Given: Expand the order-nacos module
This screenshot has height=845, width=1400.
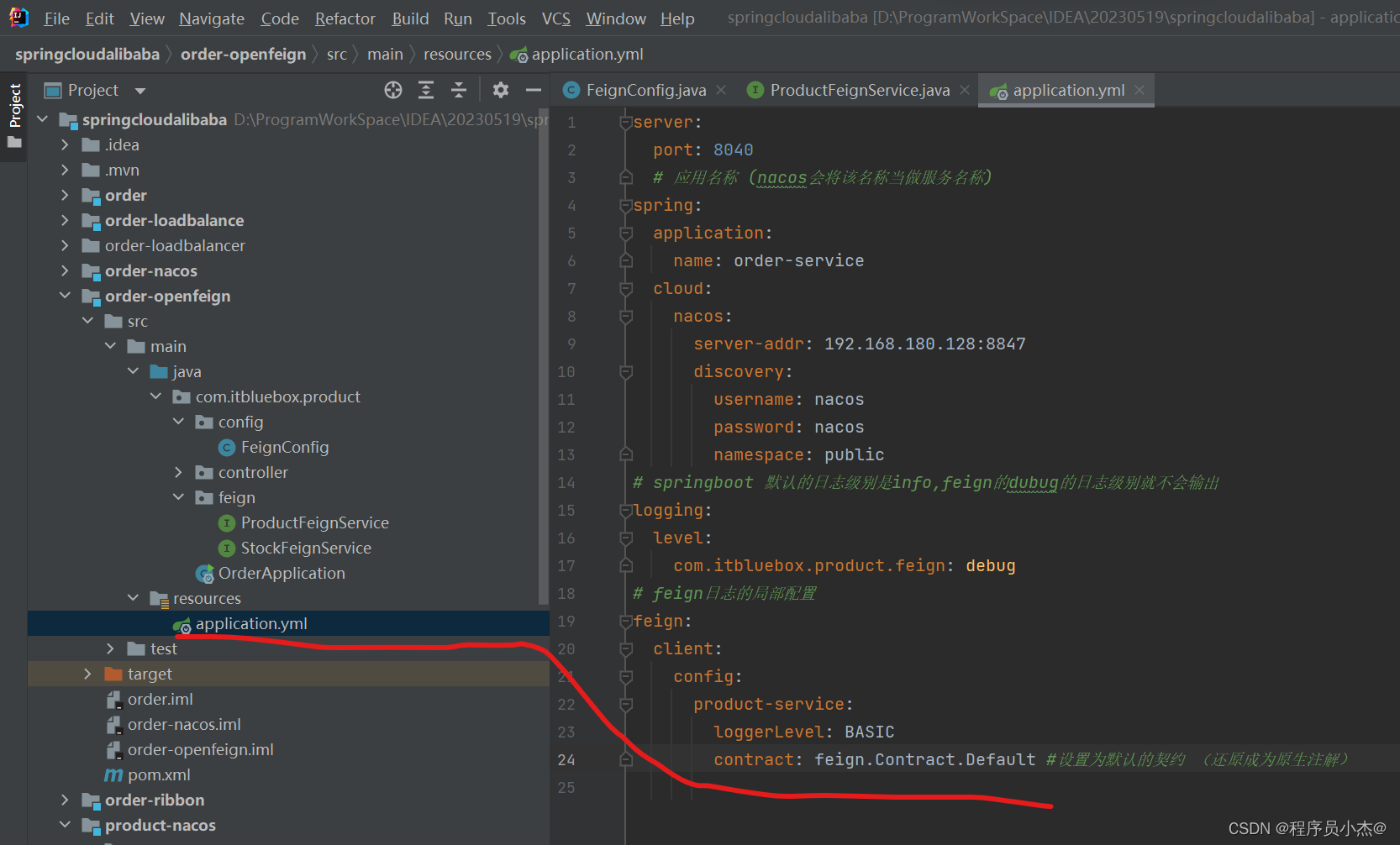Looking at the screenshot, I should pyautogui.click(x=65, y=270).
